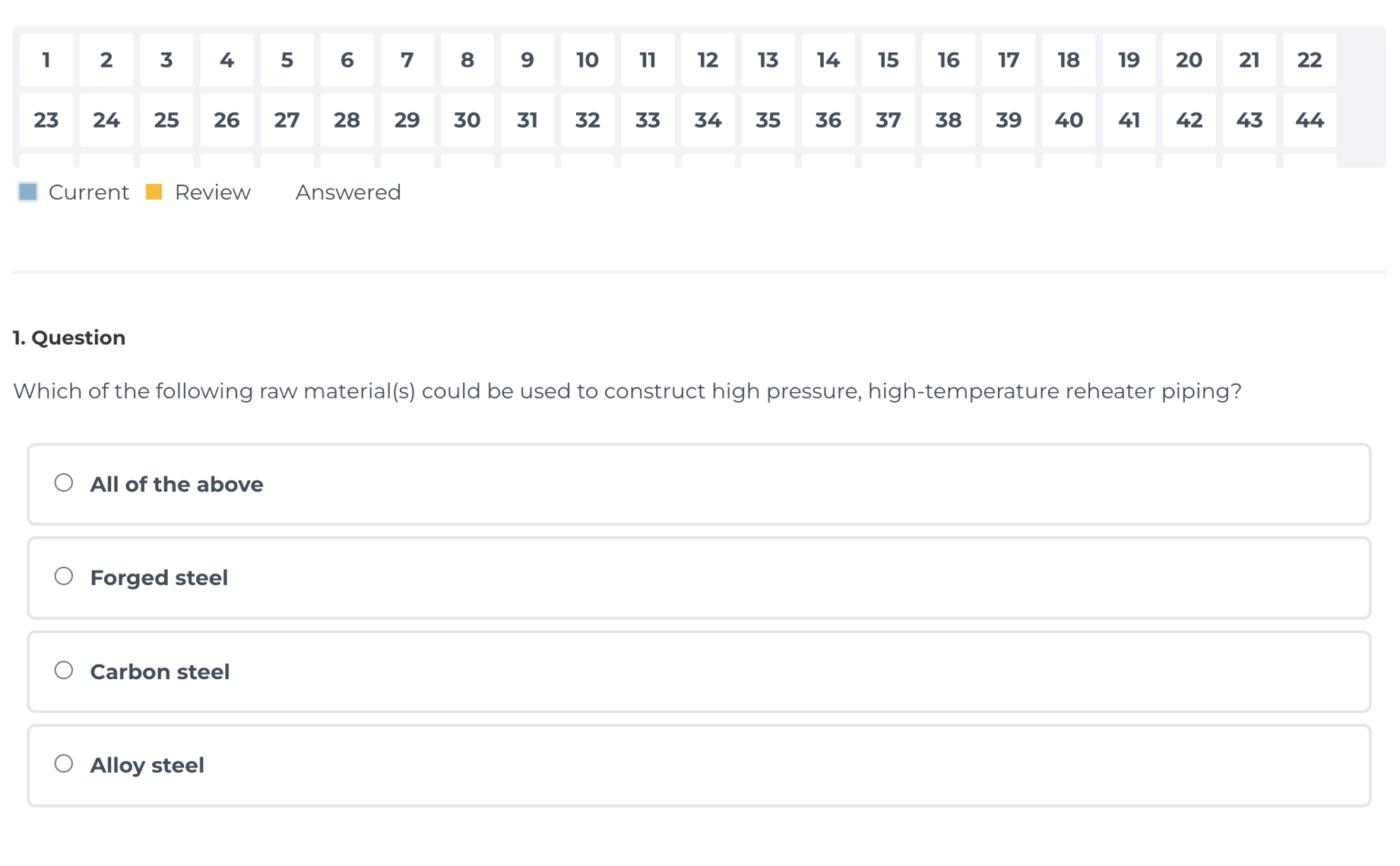Choose the 'Forged steel' radio option
This screenshot has height=866, width=1400.
(x=64, y=576)
